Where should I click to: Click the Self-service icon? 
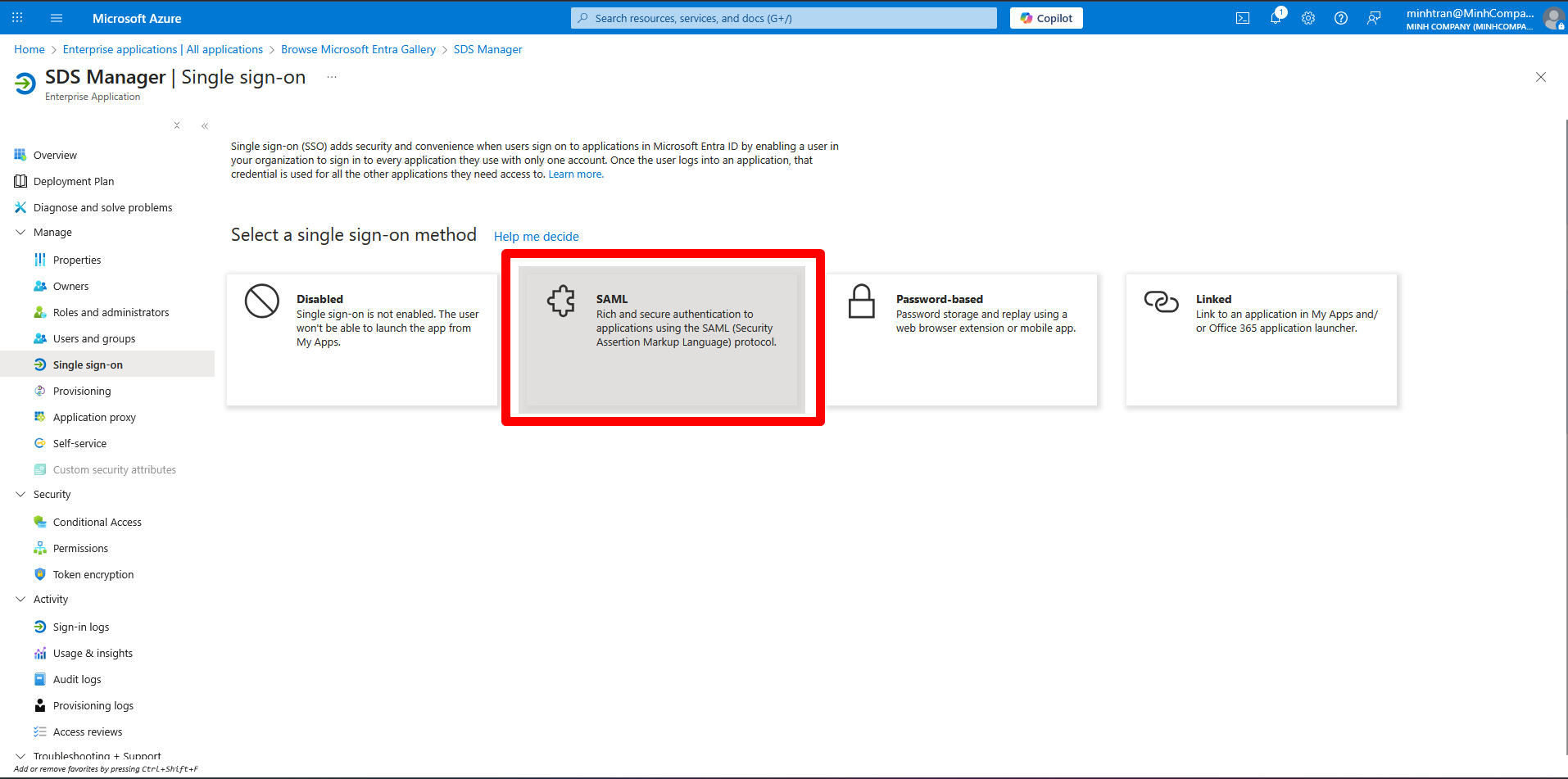point(40,443)
